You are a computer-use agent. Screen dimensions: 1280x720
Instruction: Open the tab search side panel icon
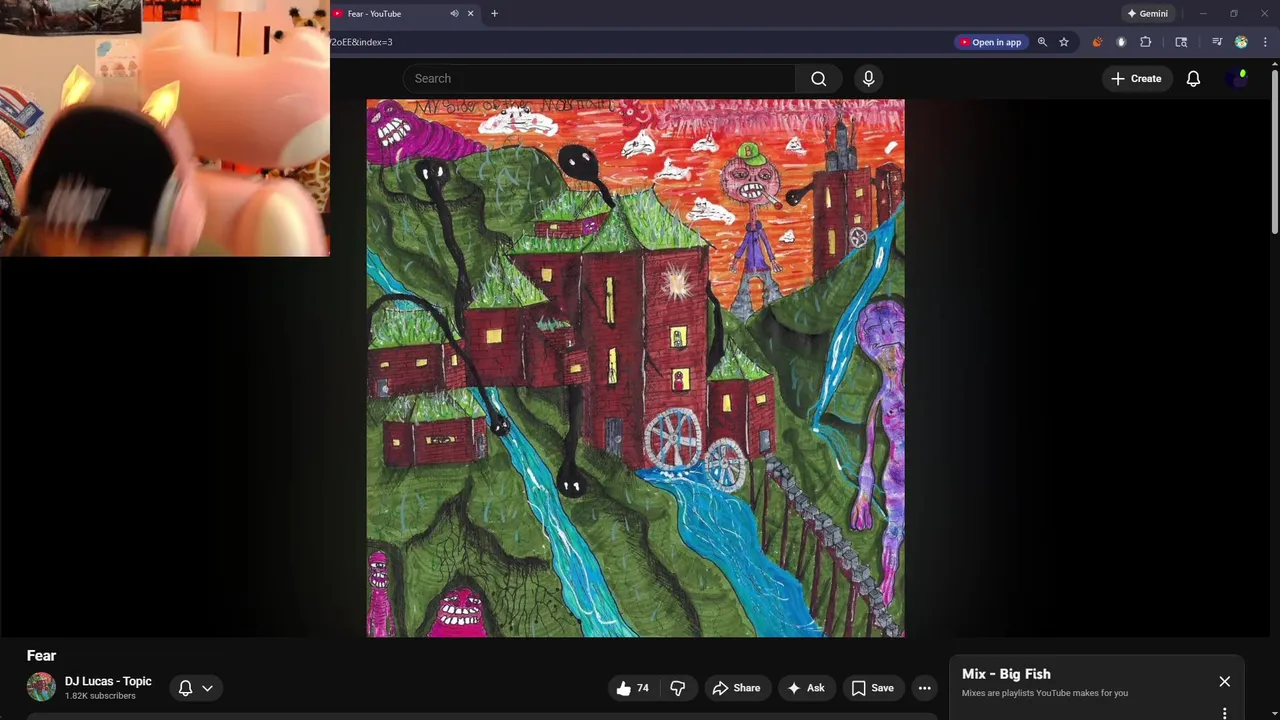pos(1181,42)
